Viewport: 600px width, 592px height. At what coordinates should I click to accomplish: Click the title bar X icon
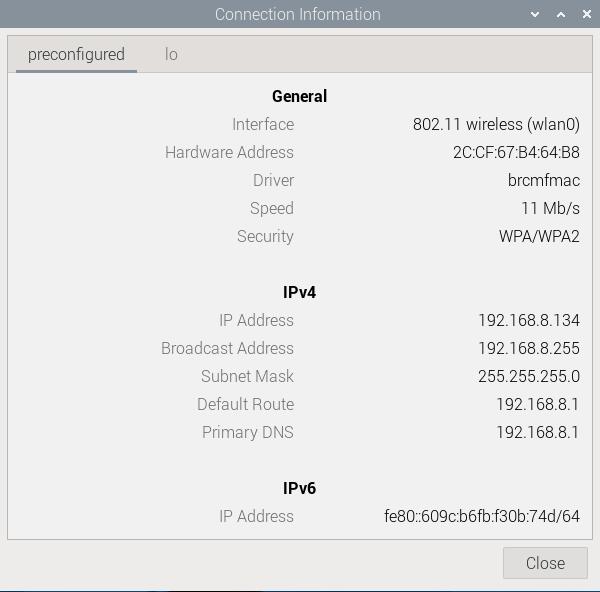(x=587, y=15)
